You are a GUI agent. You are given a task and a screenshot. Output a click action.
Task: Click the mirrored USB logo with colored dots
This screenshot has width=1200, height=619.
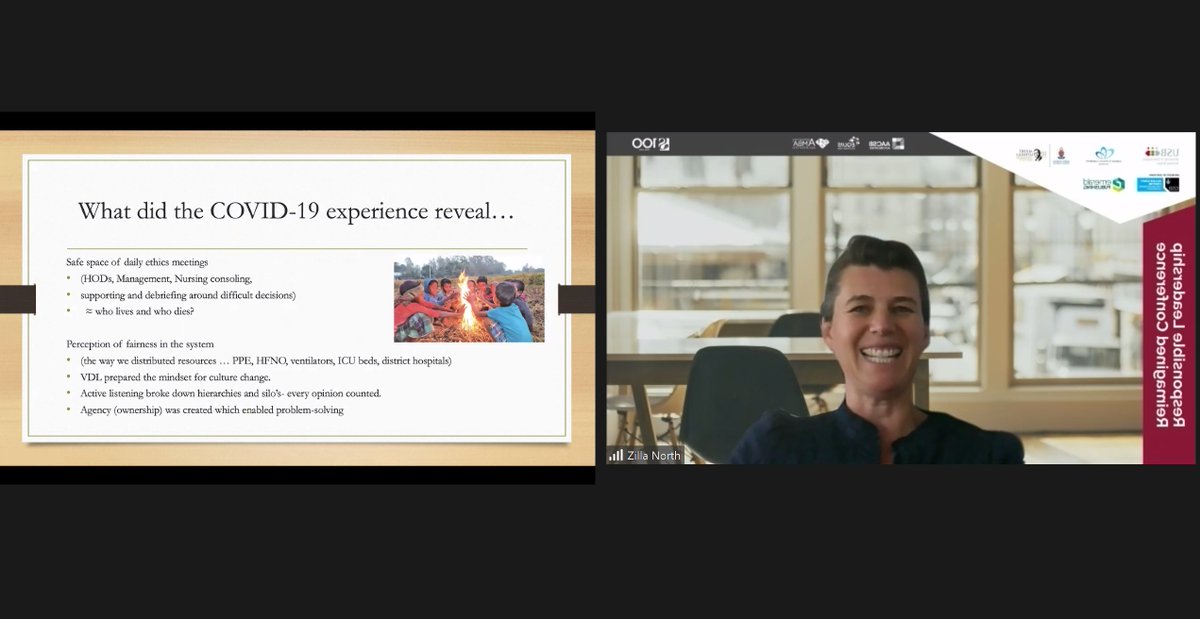point(1162,154)
